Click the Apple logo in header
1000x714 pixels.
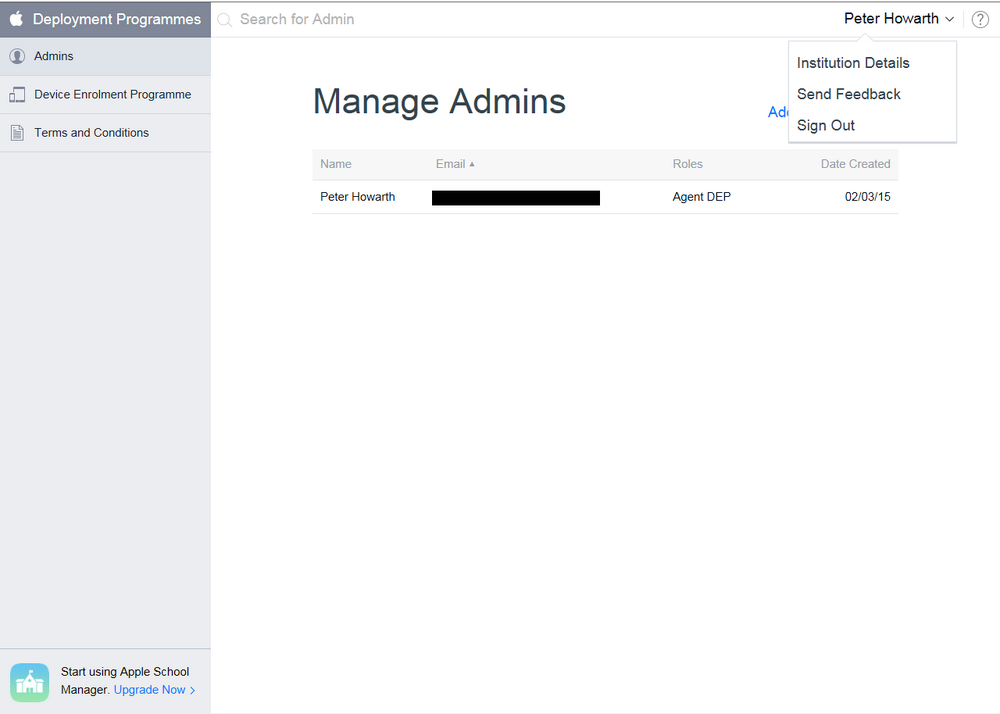[17, 18]
